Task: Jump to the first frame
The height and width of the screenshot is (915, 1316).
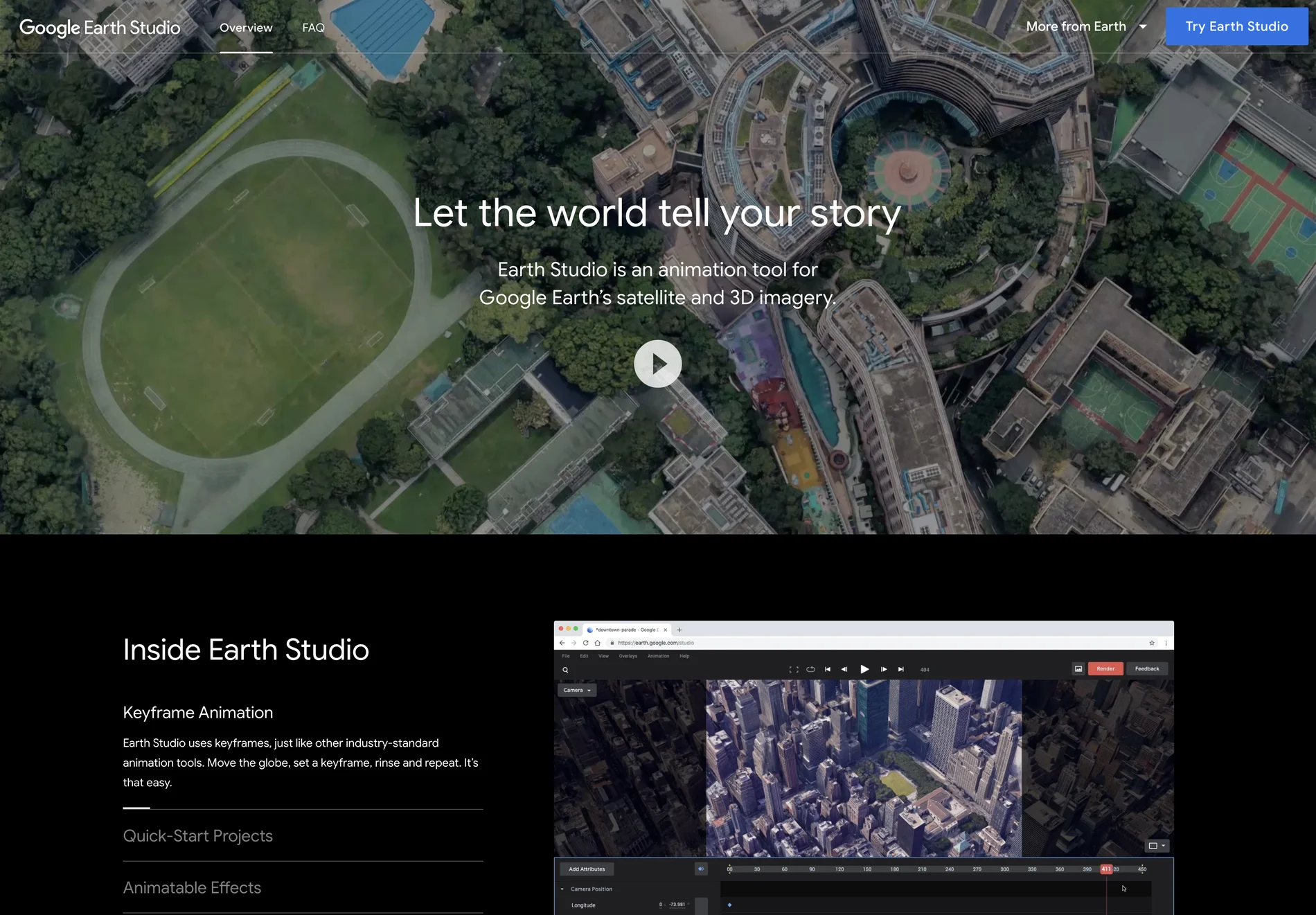Action: [828, 669]
